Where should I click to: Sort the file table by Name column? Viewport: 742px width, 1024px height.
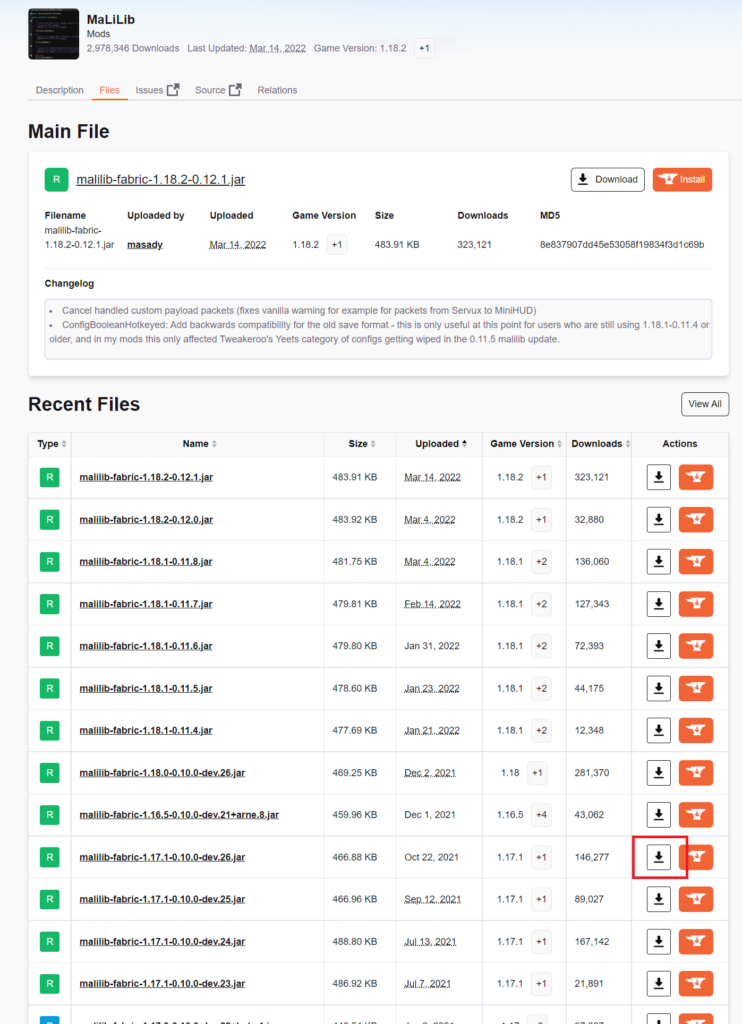198,444
